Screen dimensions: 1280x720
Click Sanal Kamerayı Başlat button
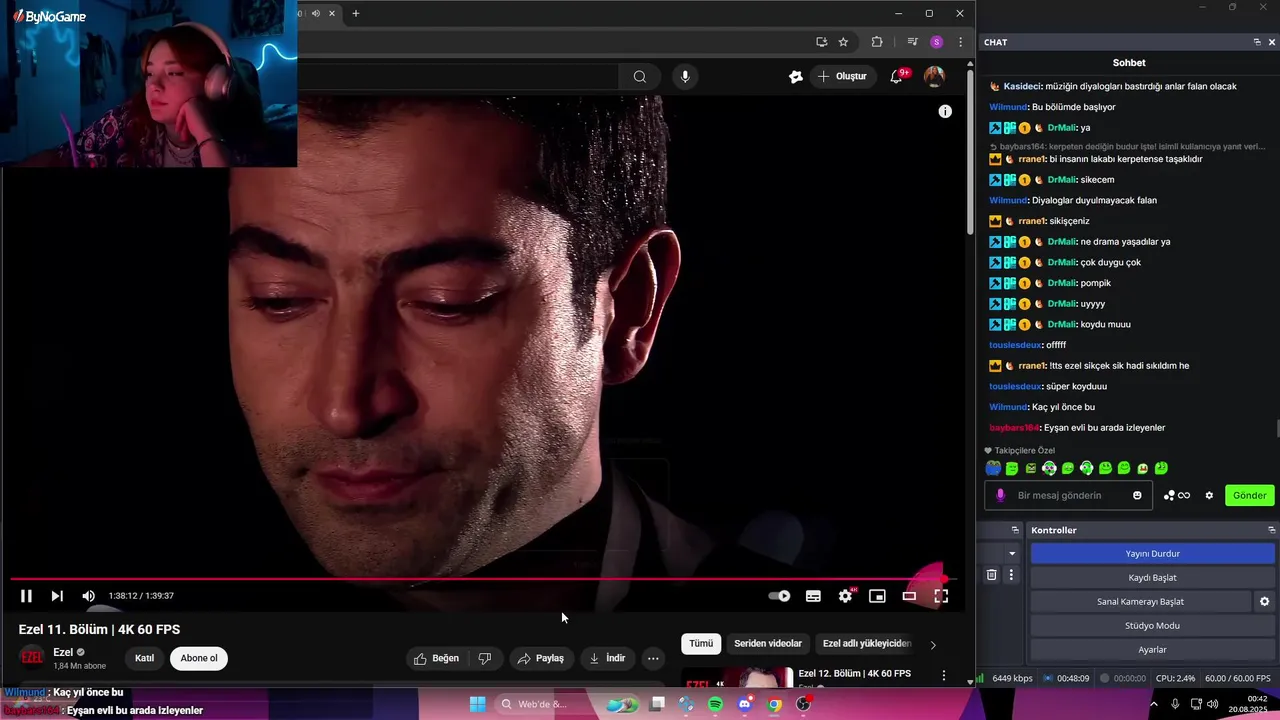tap(1140, 601)
